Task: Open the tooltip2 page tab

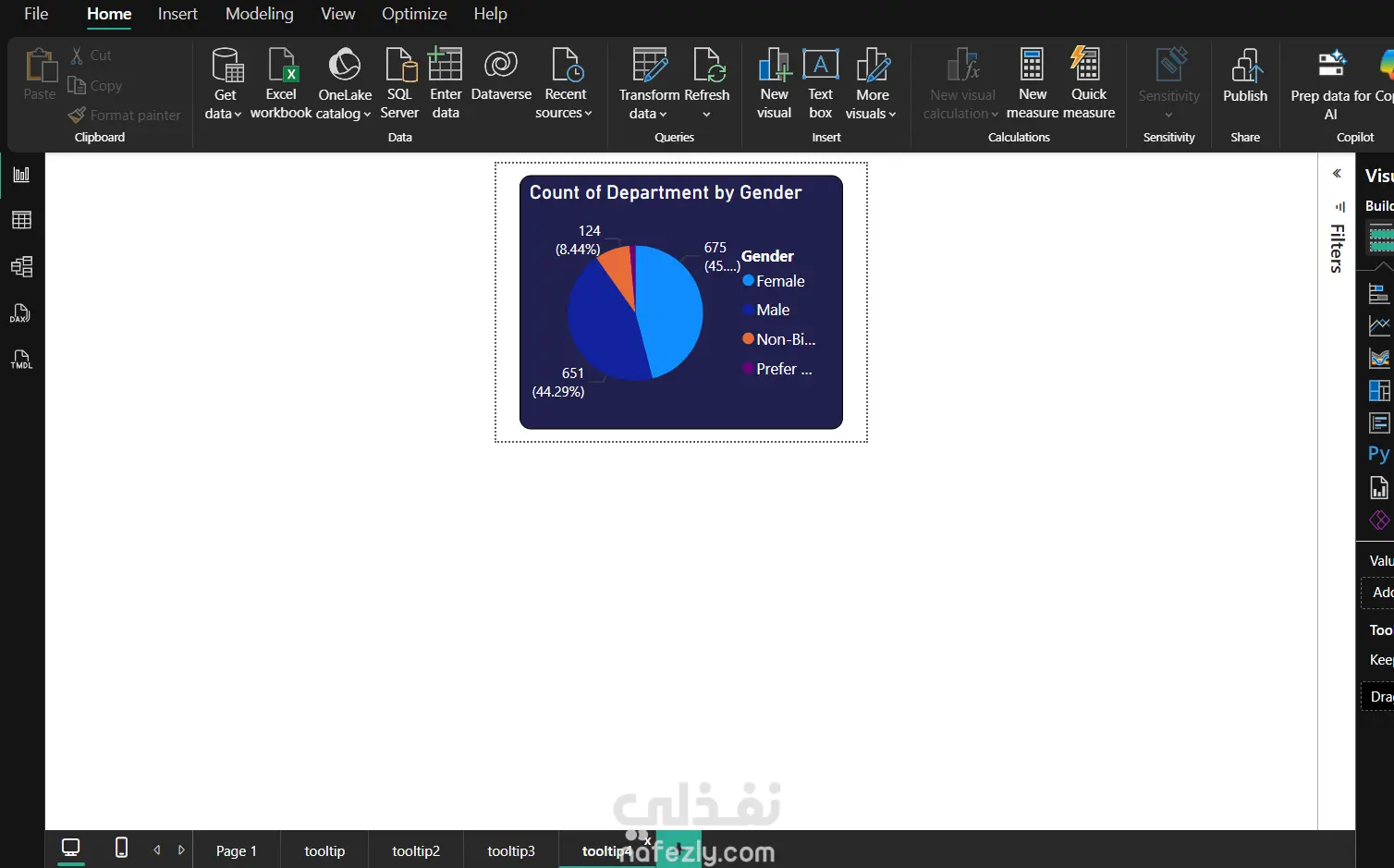Action: [416, 850]
